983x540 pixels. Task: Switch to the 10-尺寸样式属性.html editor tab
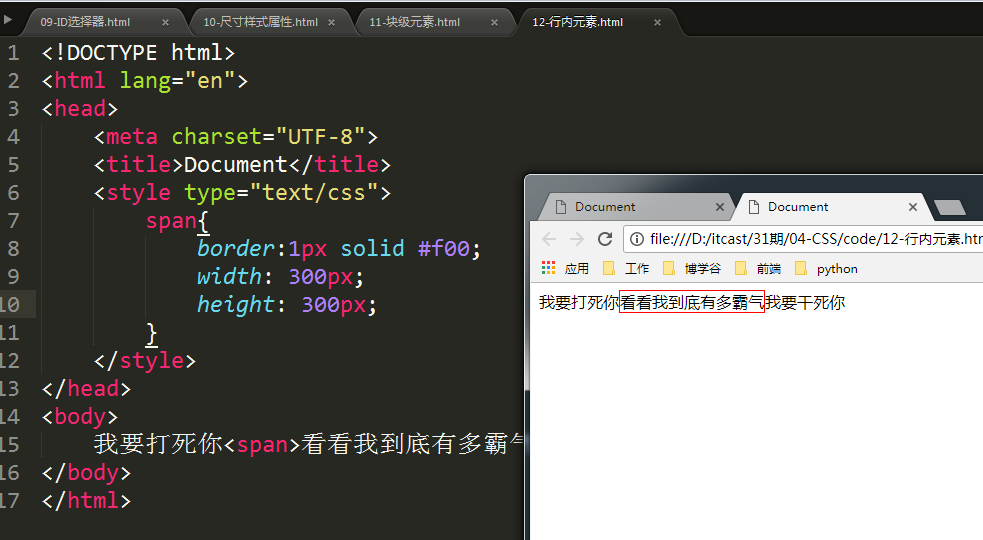click(260, 22)
